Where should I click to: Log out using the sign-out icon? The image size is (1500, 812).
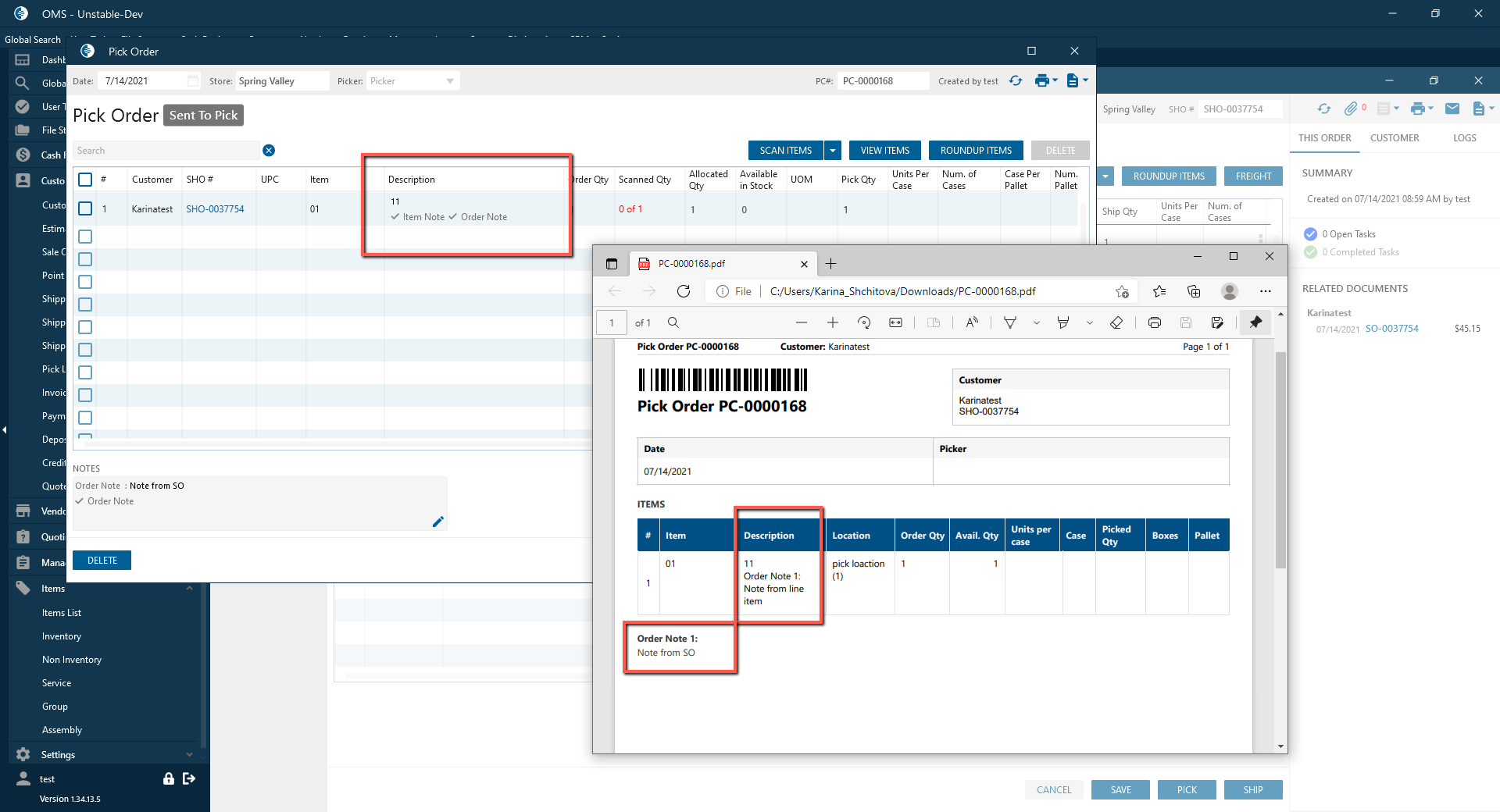[189, 778]
